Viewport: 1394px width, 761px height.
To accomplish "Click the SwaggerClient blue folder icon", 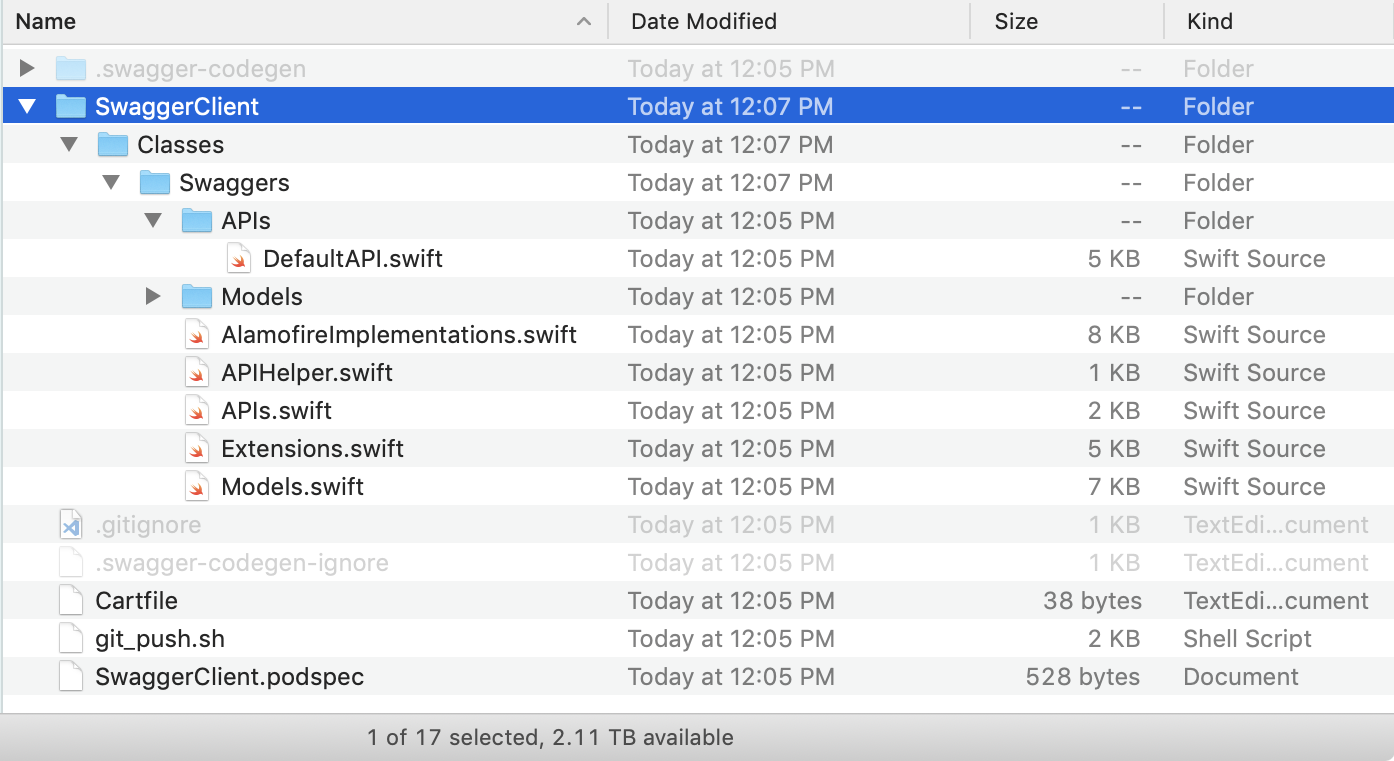I will pyautogui.click(x=70, y=106).
